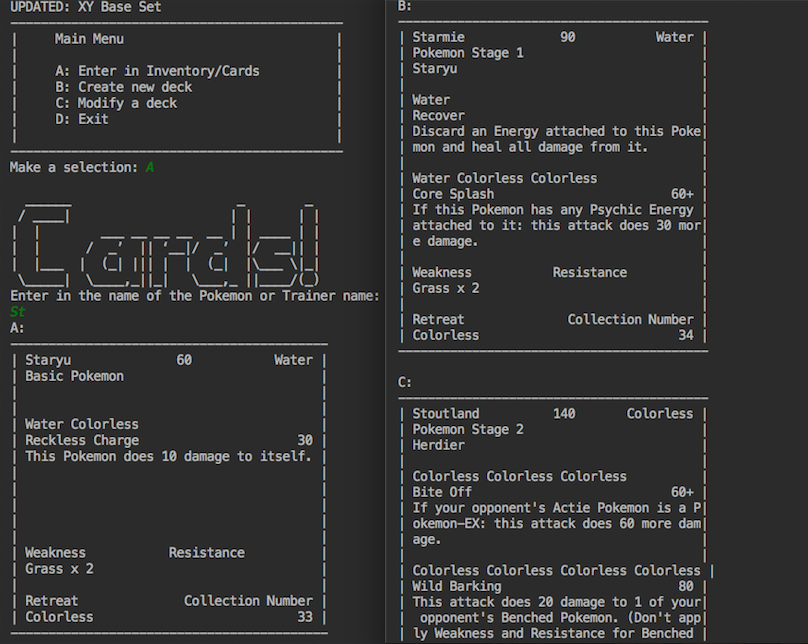Click the 'Recover' attack name

439,115
